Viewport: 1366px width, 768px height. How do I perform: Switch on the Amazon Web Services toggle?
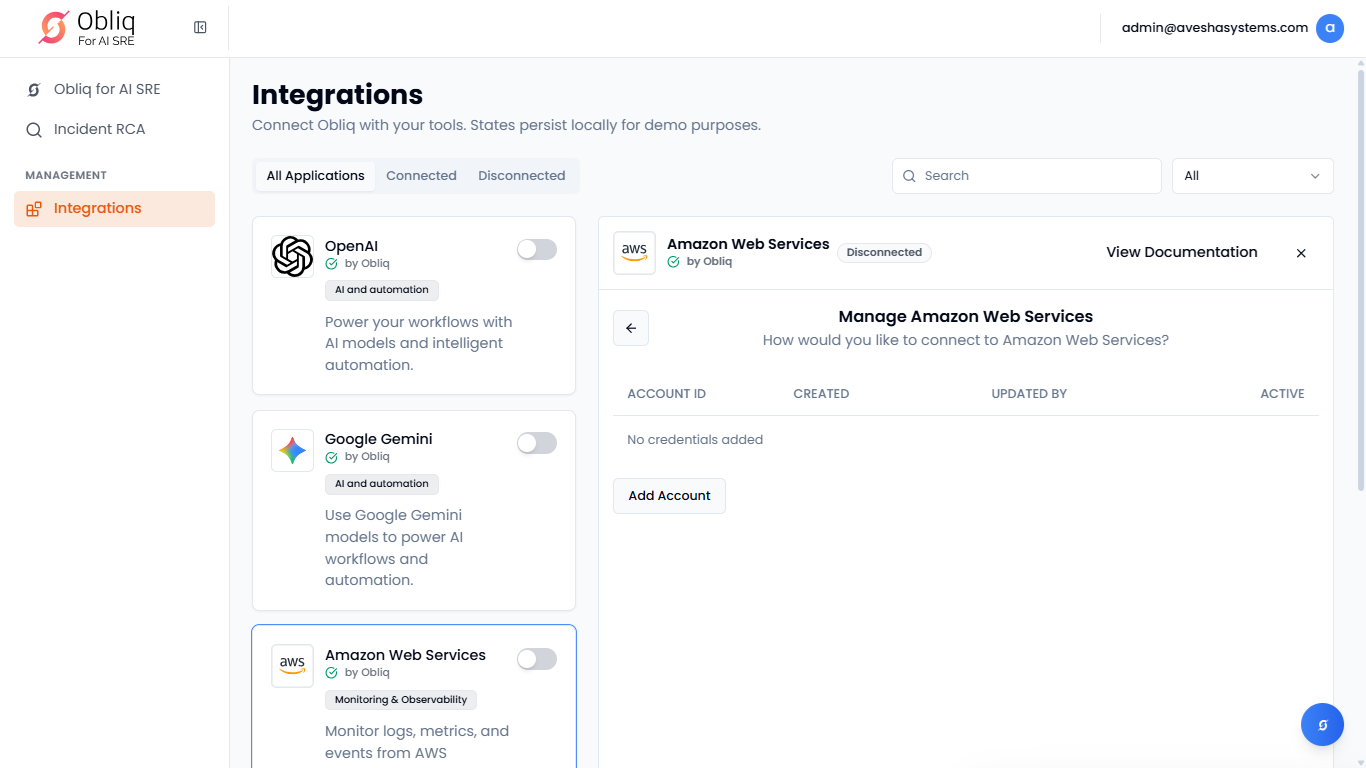tap(537, 659)
